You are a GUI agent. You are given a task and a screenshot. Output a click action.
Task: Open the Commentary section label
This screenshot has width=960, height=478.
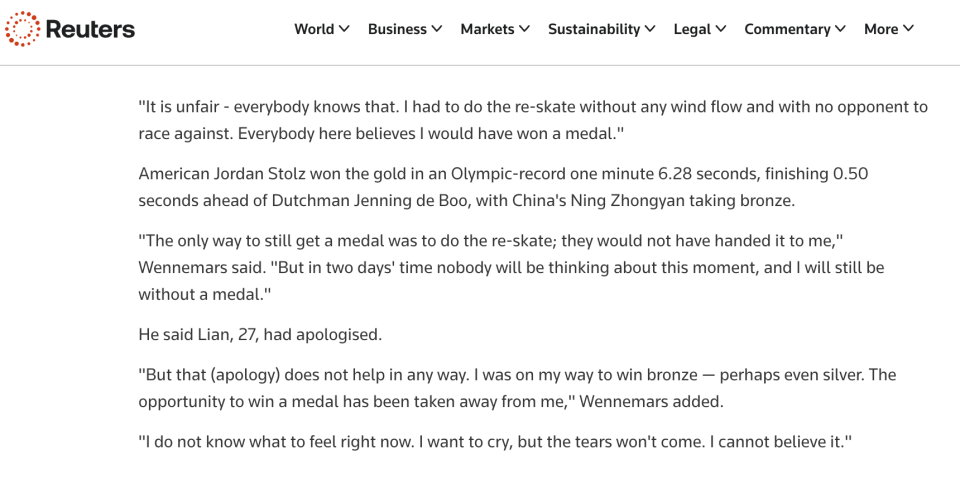pos(787,29)
